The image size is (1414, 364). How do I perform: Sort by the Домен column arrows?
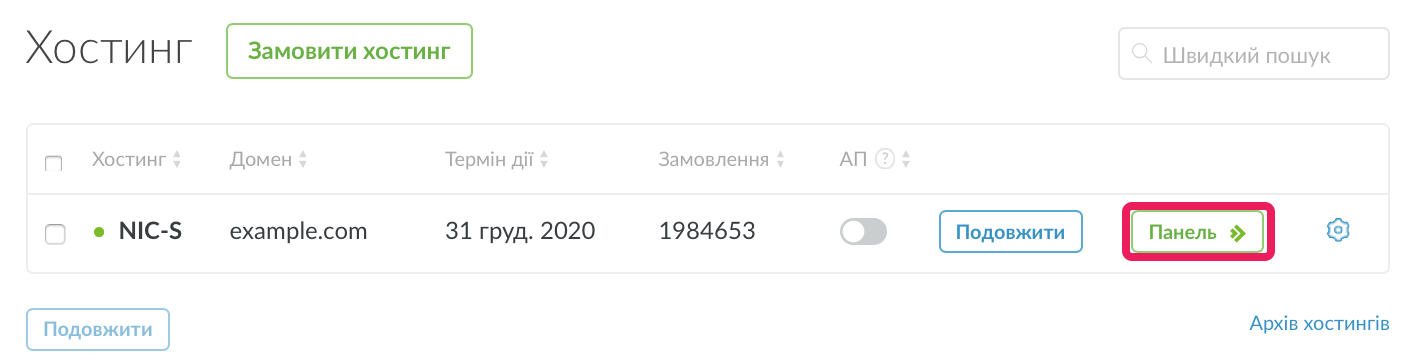[x=303, y=159]
